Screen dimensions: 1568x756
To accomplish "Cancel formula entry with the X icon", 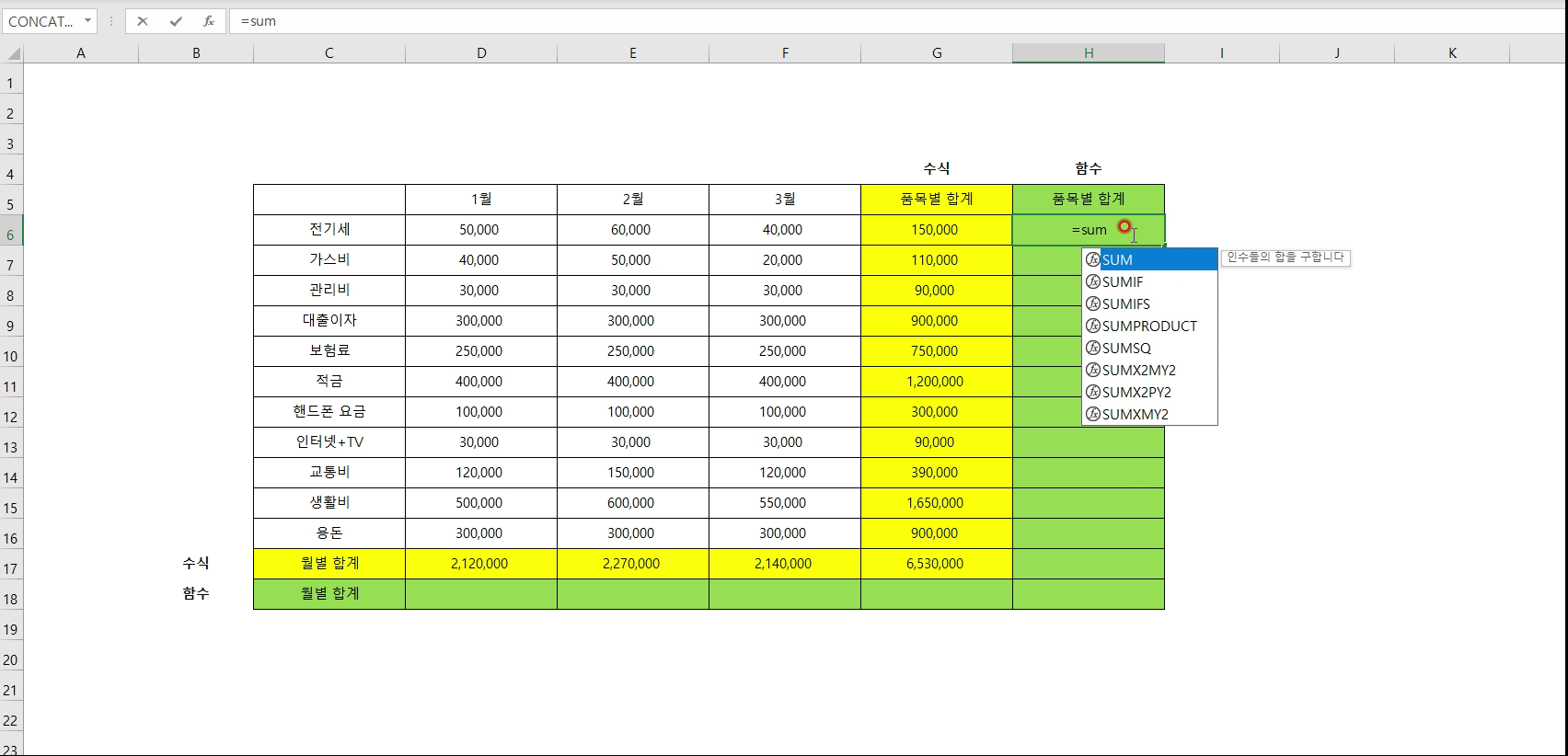I will 142,21.
